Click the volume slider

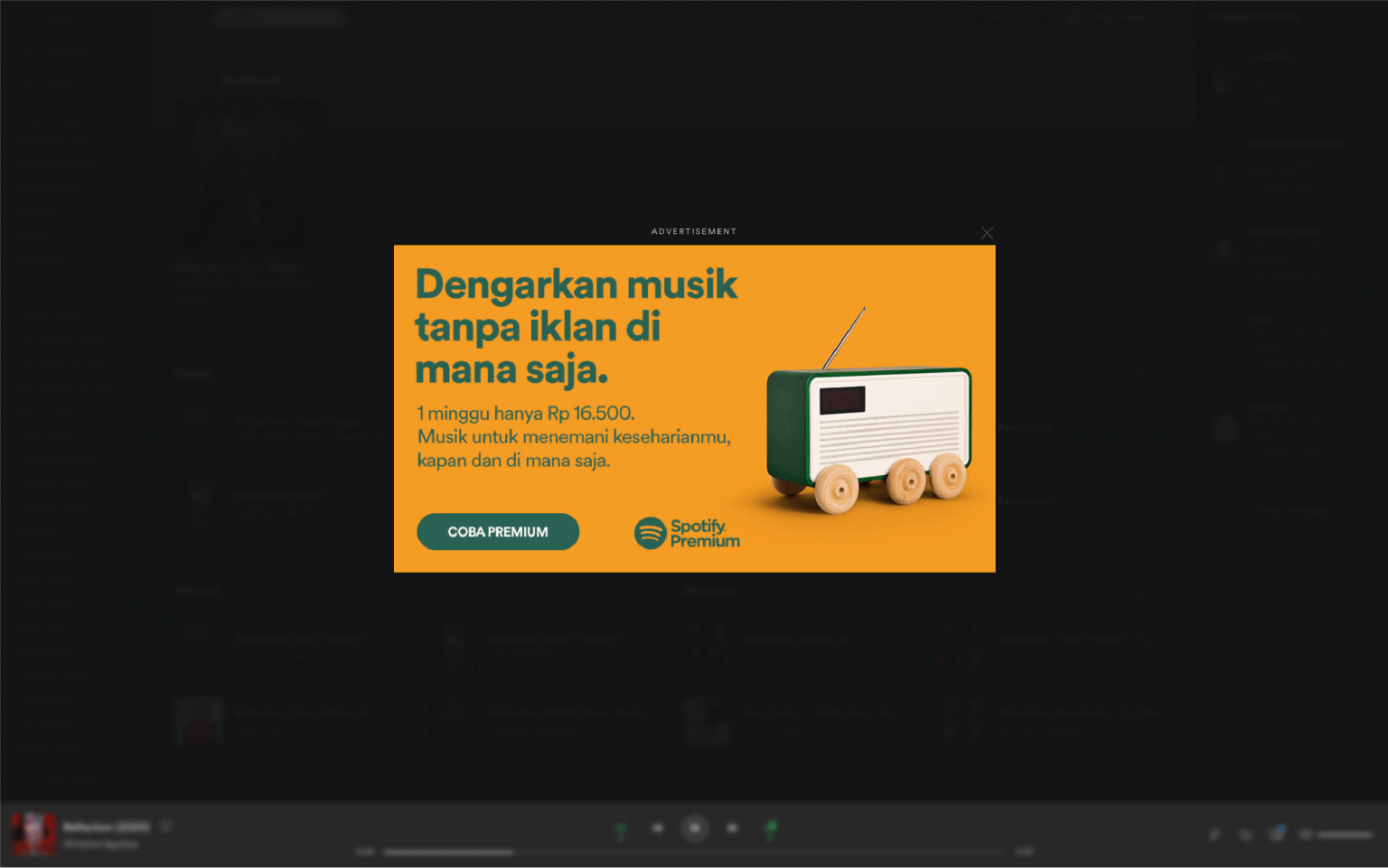[1345, 835]
